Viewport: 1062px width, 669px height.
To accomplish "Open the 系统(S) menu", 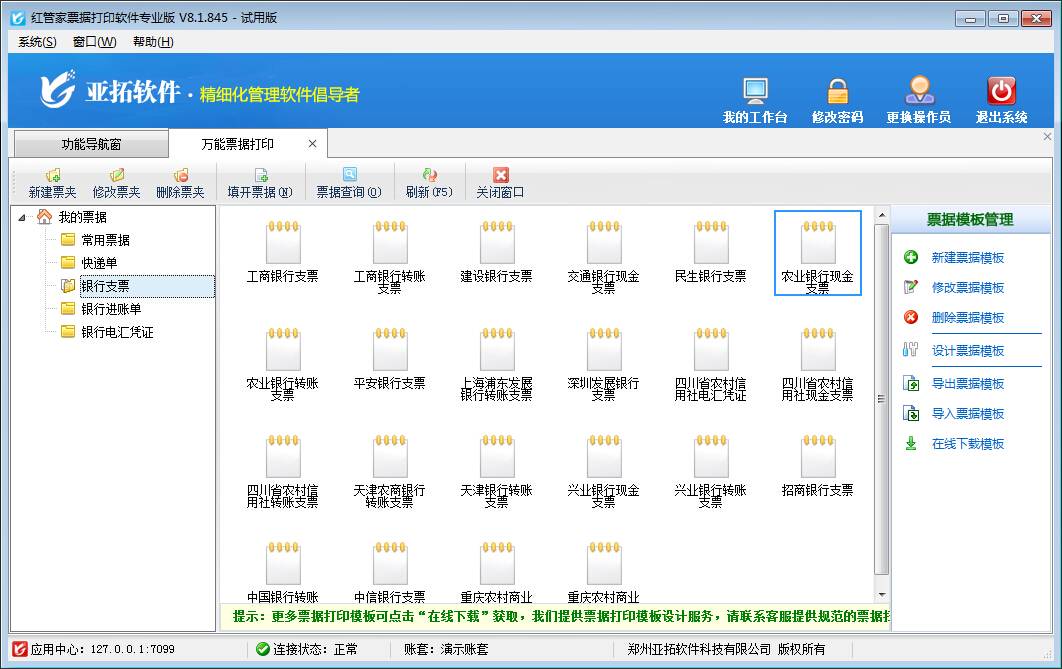I will 37,42.
